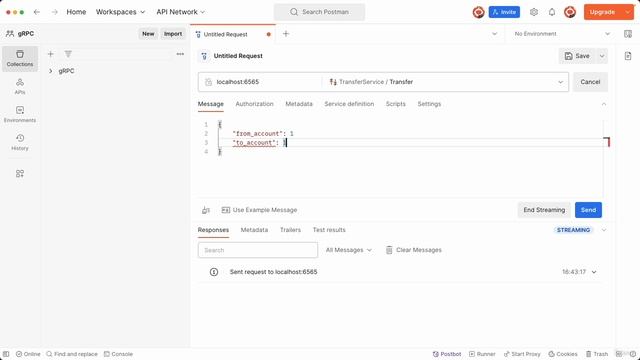Click End Streaming
The width and height of the screenshot is (640, 360).
pos(544,210)
